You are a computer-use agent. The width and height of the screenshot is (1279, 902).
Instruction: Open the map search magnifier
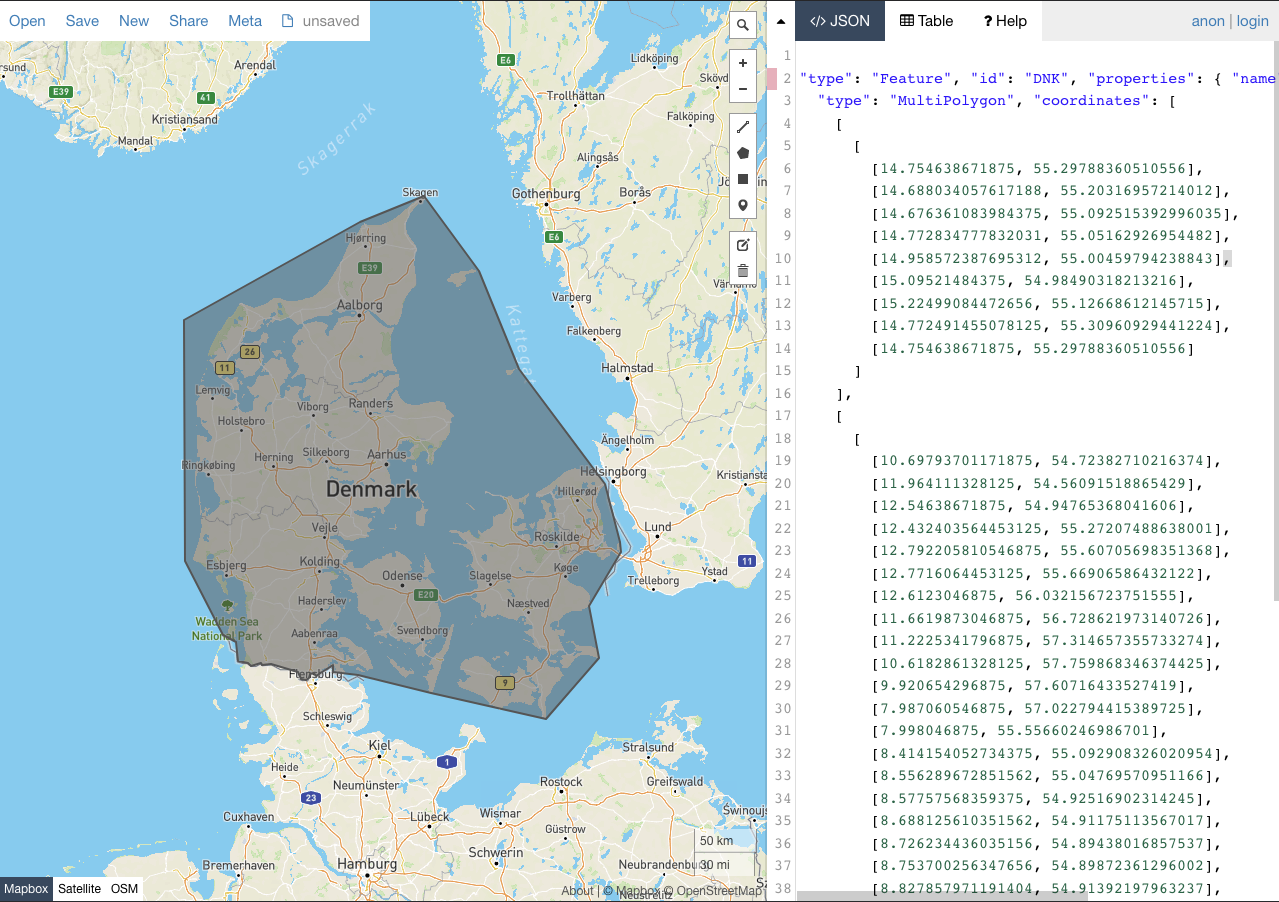742,25
